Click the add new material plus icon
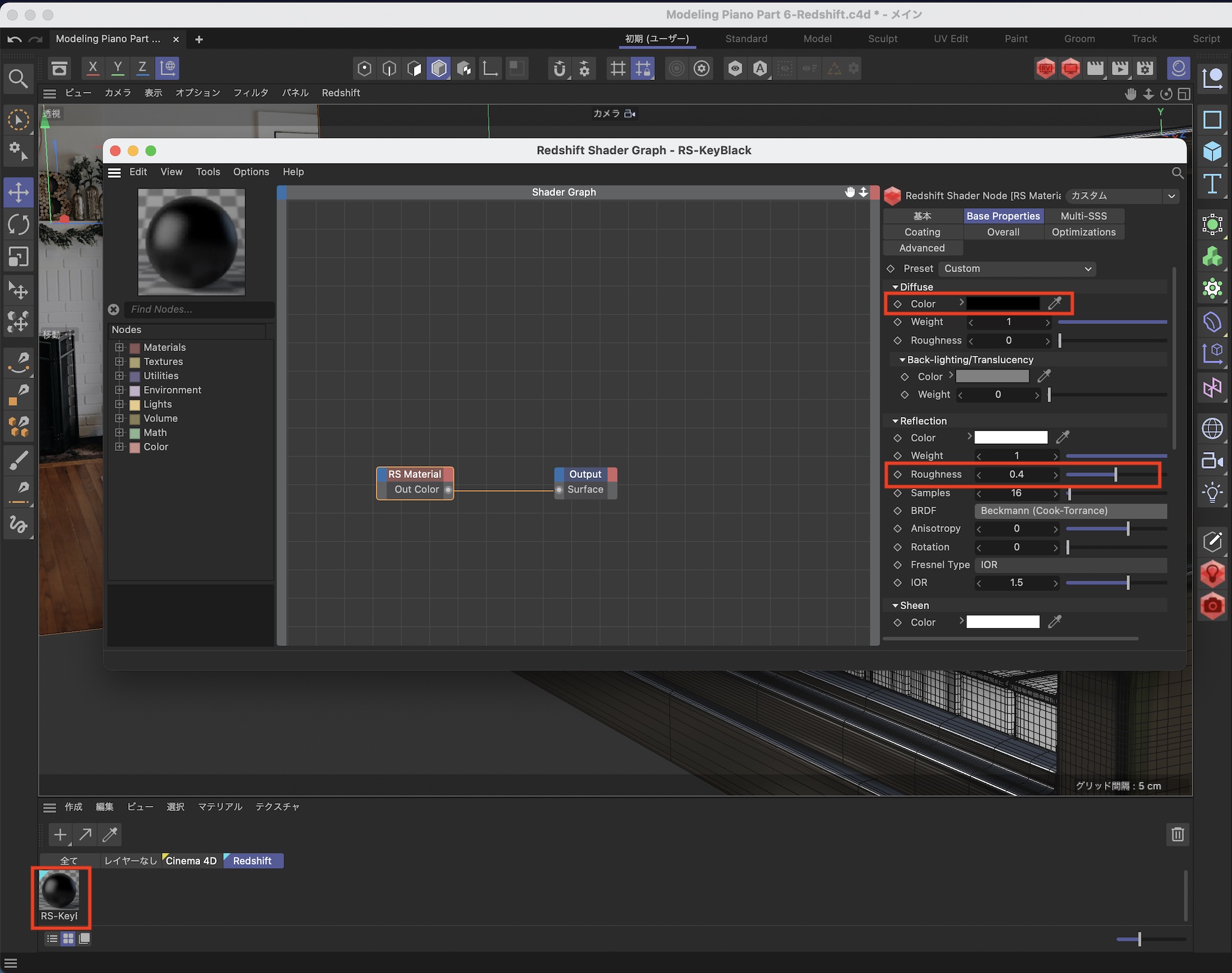 (x=60, y=834)
